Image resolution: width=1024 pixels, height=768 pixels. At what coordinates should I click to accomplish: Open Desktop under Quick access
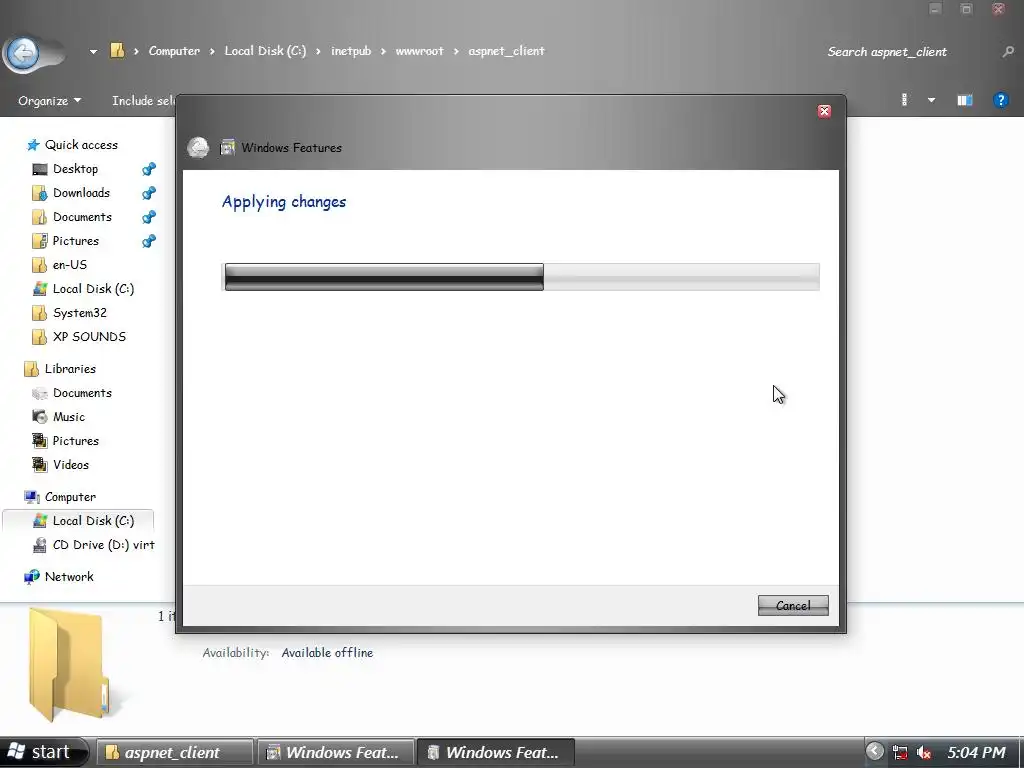75,169
